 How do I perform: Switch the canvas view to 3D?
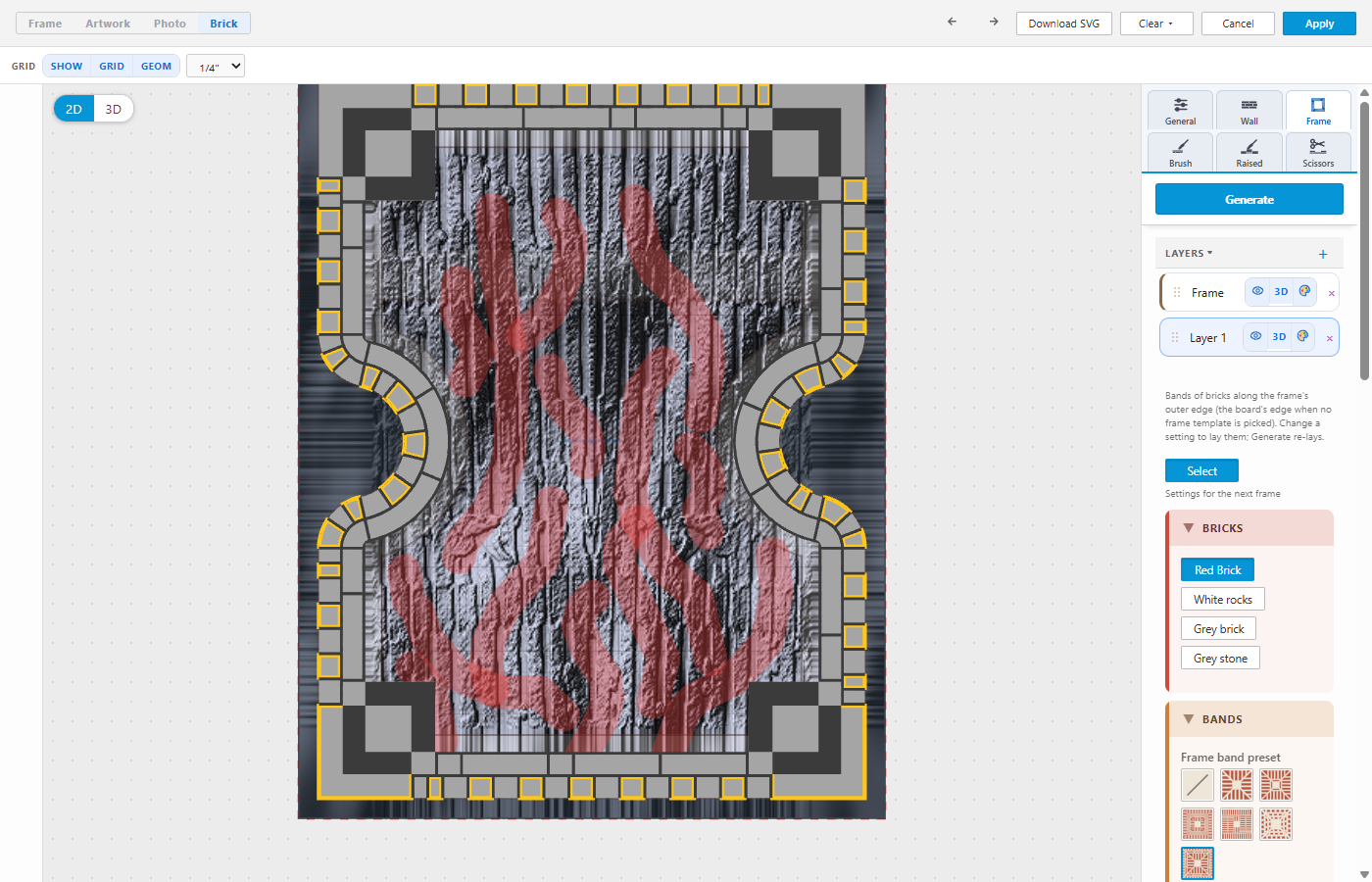click(x=114, y=109)
